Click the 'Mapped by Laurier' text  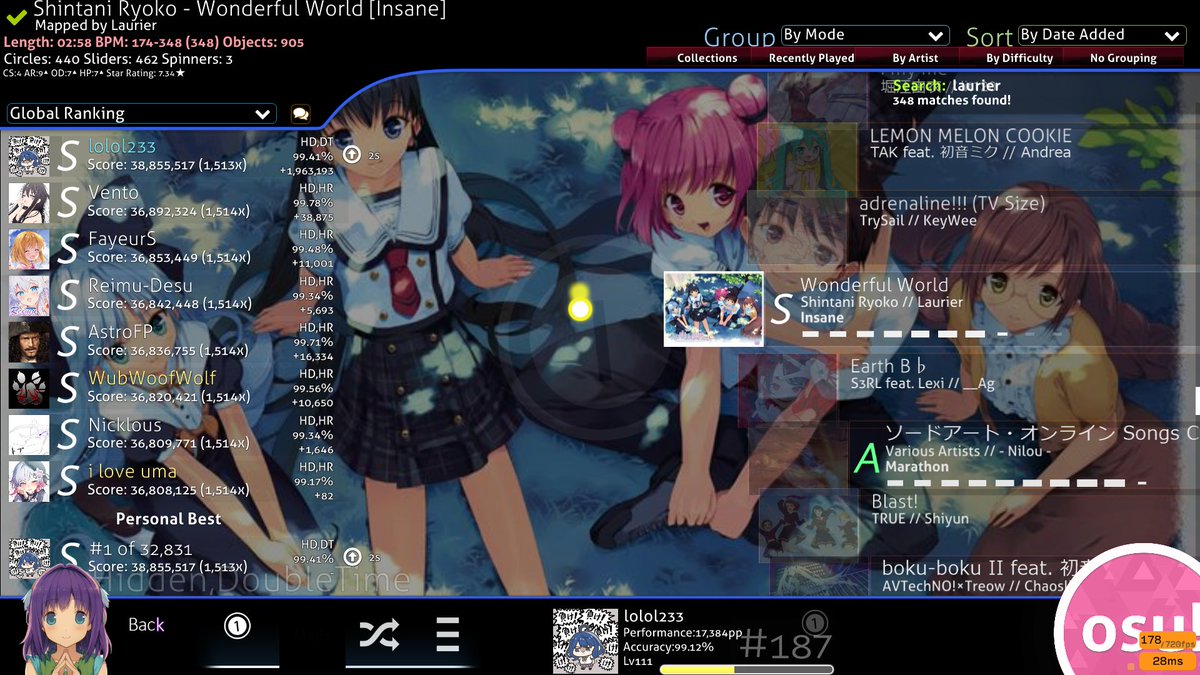96,25
